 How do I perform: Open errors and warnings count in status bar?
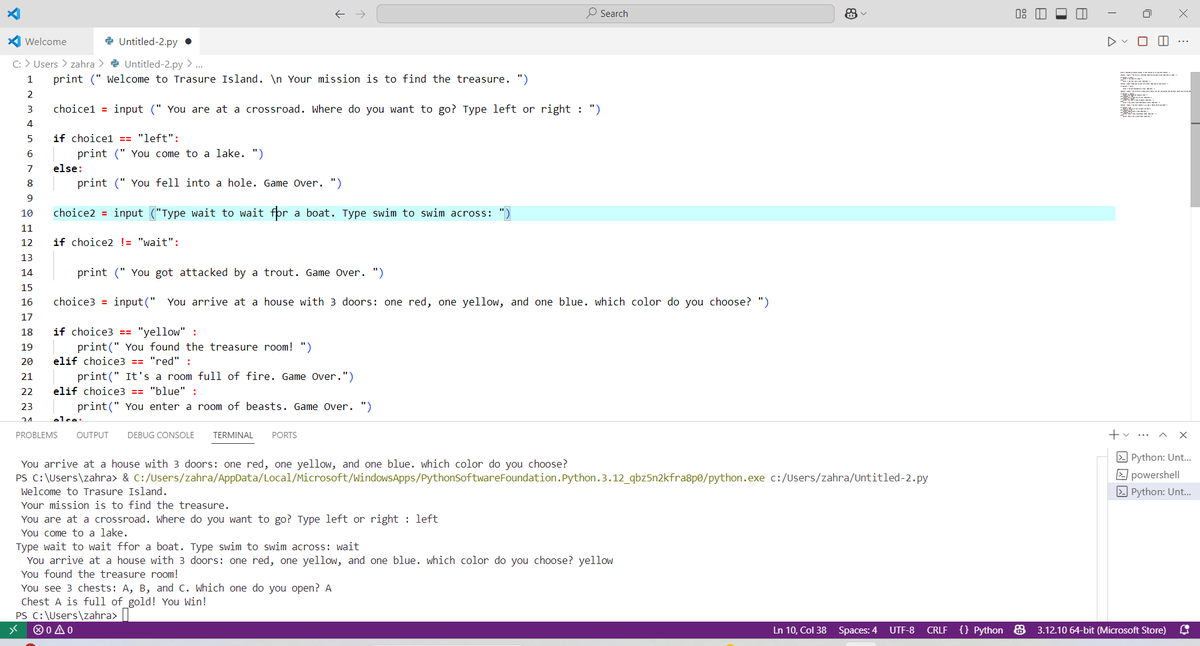[55, 631]
